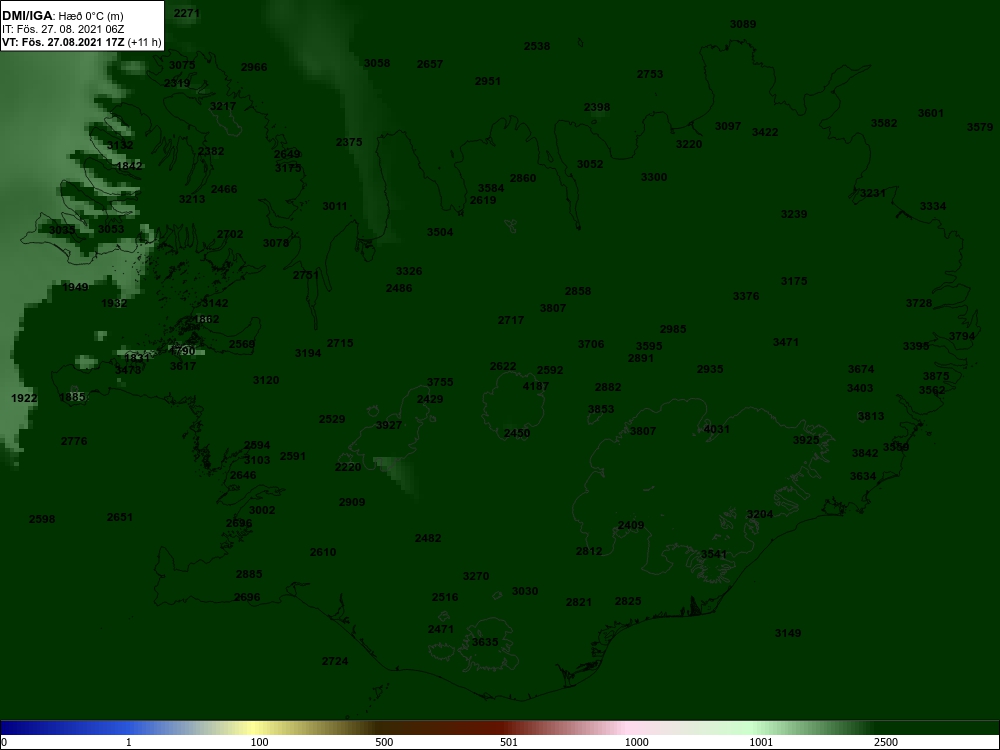Click the offshore value 2598
The height and width of the screenshot is (750, 1000).
[42, 519]
